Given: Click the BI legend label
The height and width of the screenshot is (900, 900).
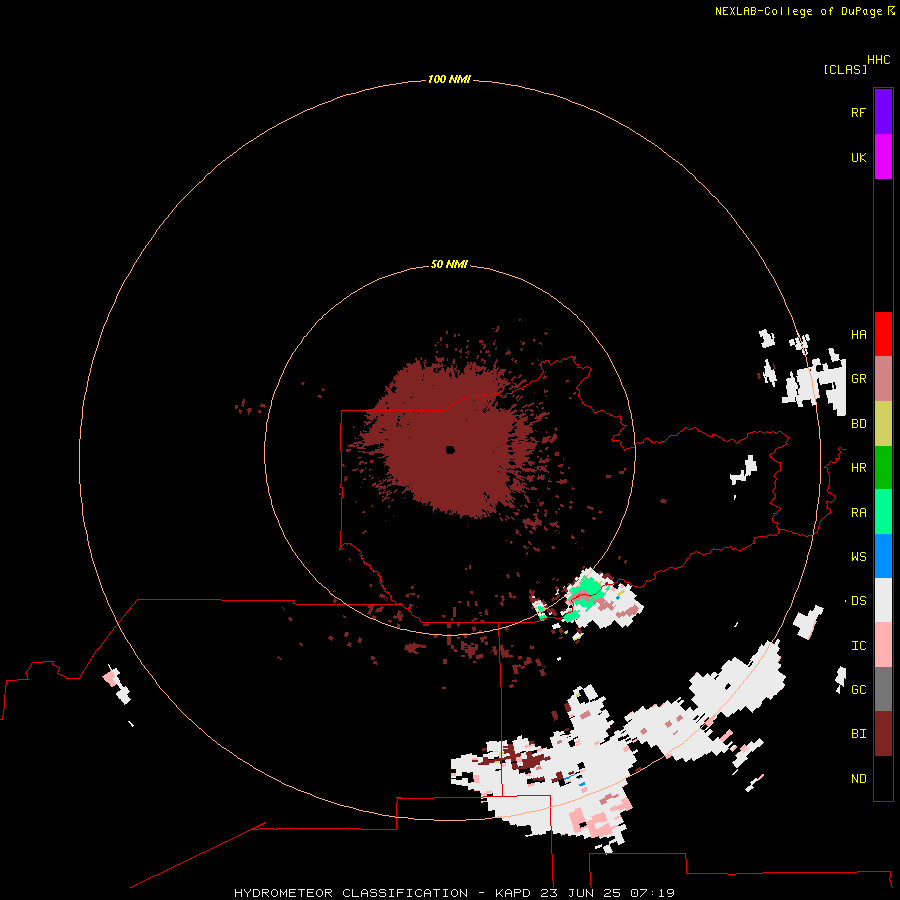Looking at the screenshot, I should coord(858,734).
